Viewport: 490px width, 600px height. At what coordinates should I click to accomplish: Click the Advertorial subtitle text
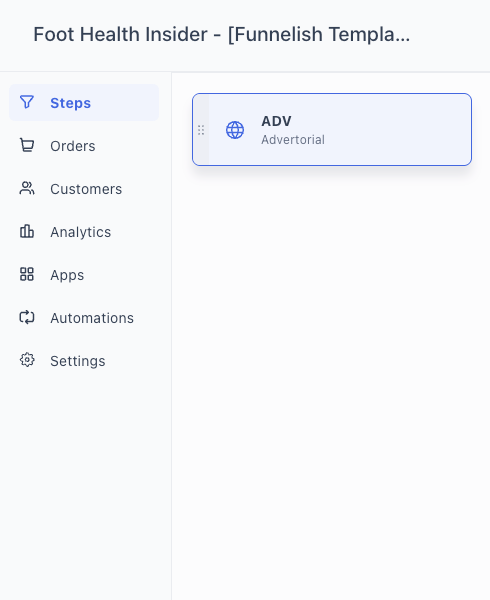[x=293, y=140]
